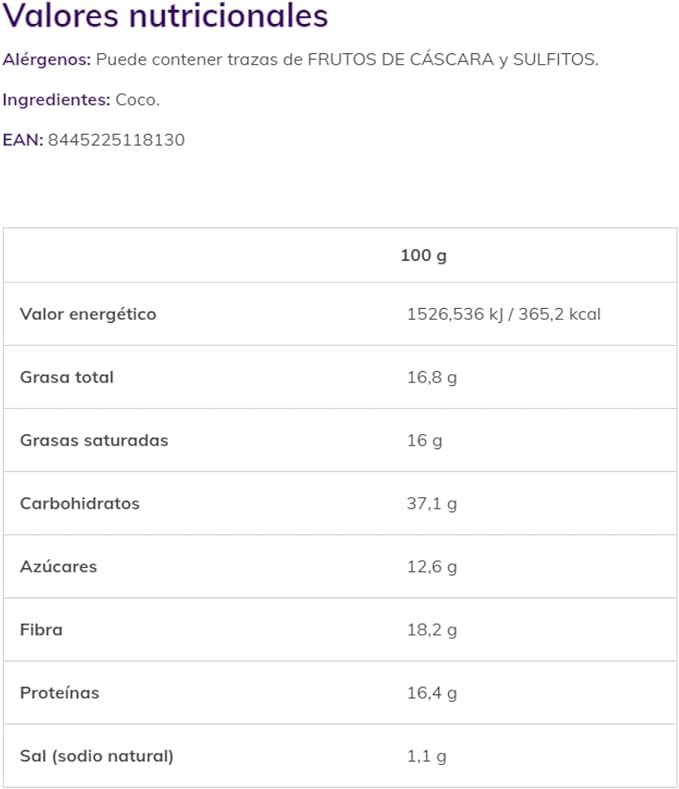
Task: Select the Sal (sodio natural) row label
Action: [97, 756]
